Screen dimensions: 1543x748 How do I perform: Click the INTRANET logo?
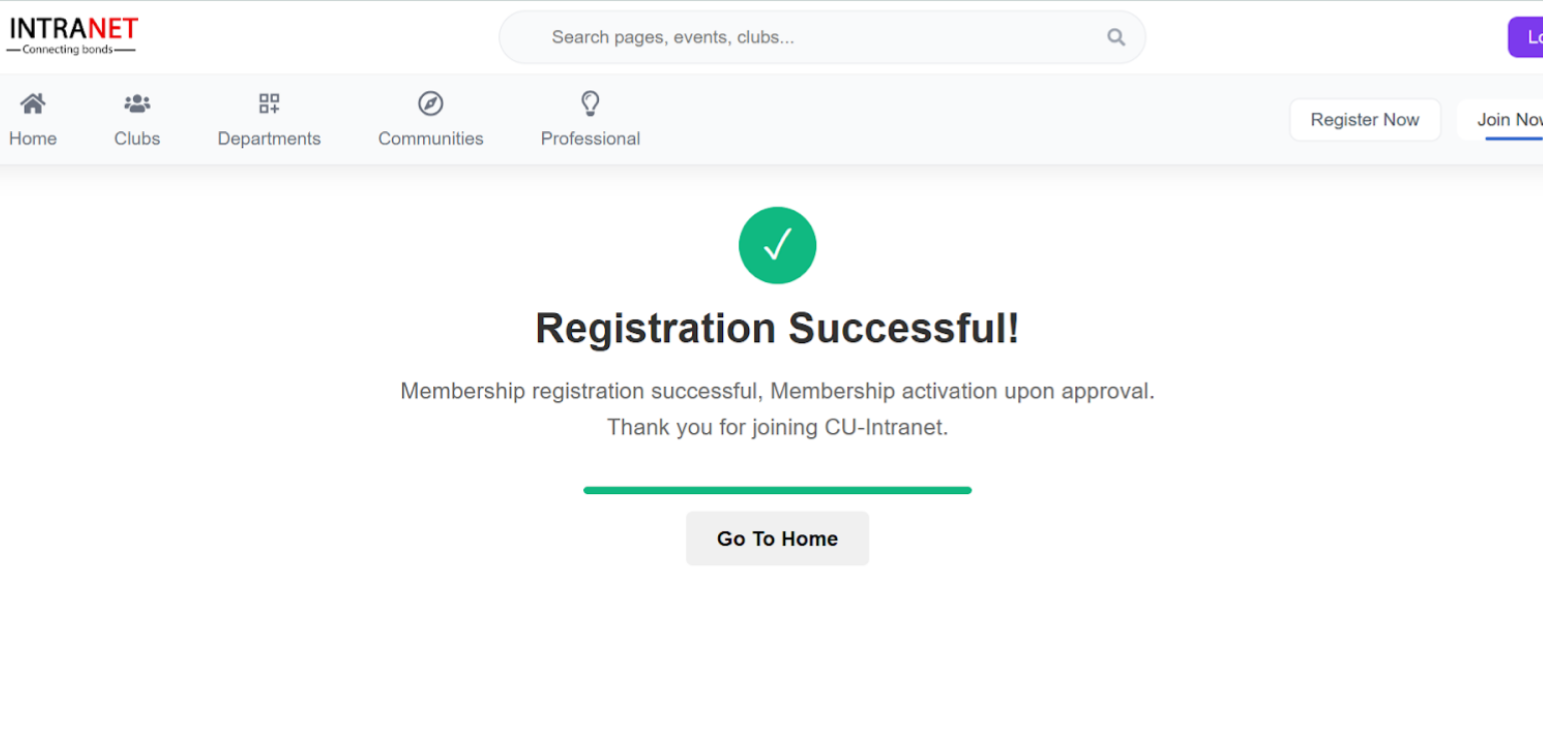pos(71,29)
